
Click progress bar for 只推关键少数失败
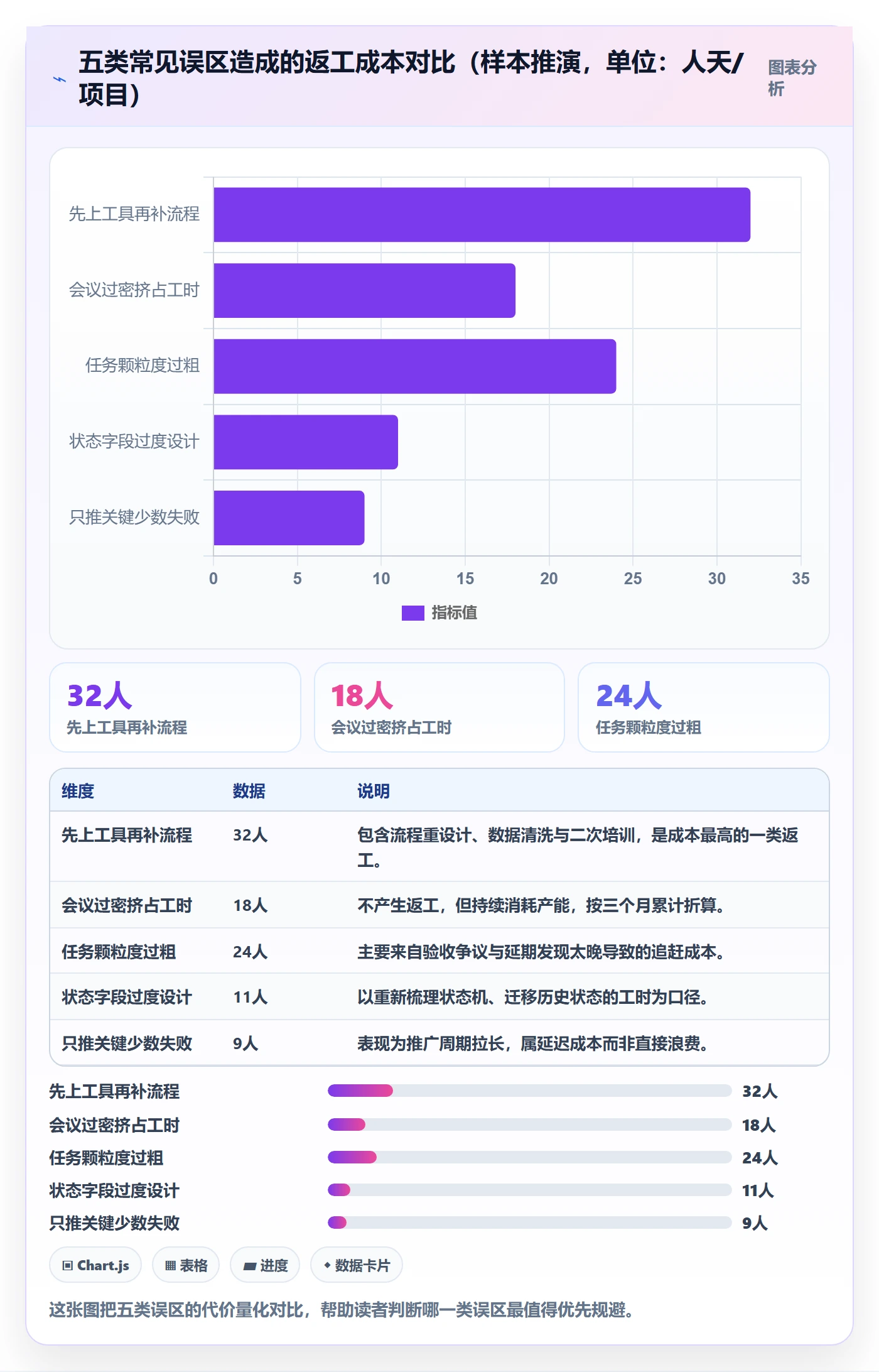tap(530, 1222)
